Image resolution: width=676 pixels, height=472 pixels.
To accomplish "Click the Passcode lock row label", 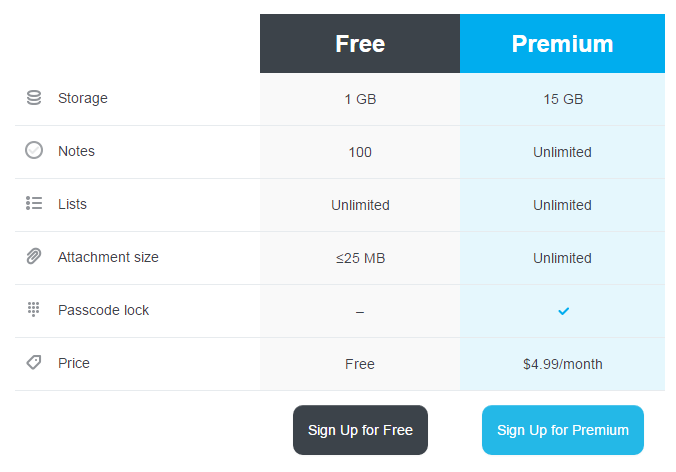I will 103,310.
